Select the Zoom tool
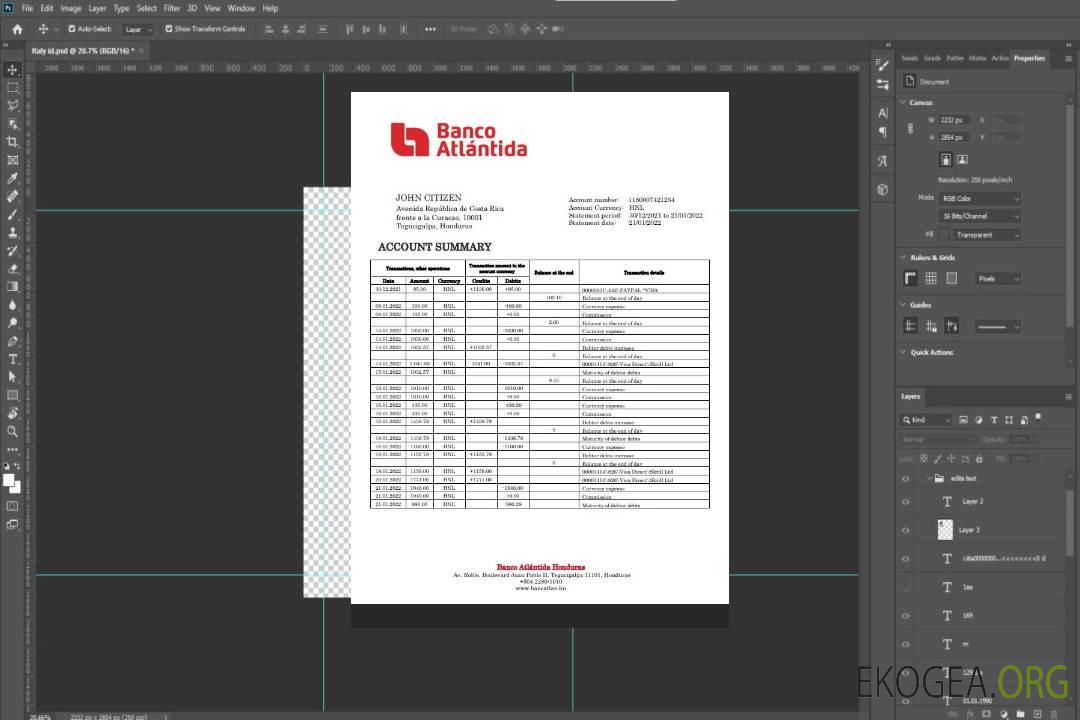This screenshot has width=1080, height=720. point(12,431)
